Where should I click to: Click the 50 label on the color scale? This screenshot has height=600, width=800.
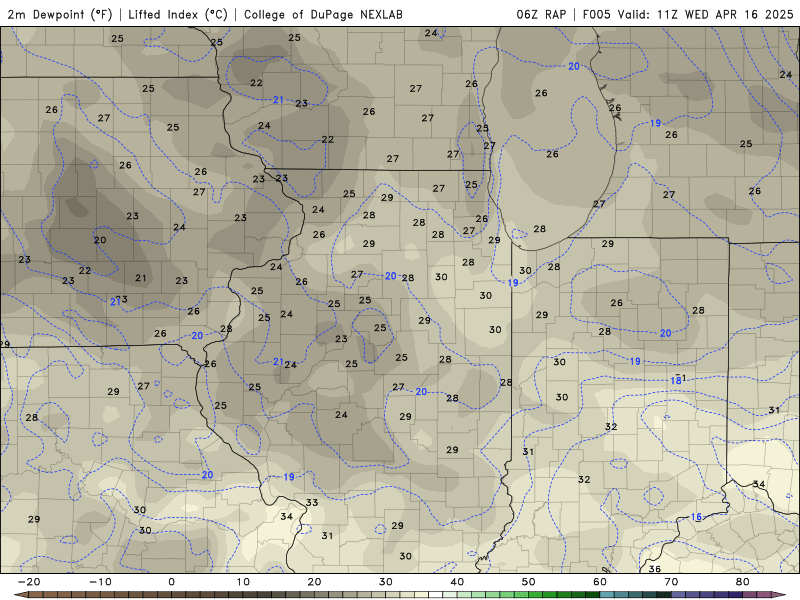[529, 582]
